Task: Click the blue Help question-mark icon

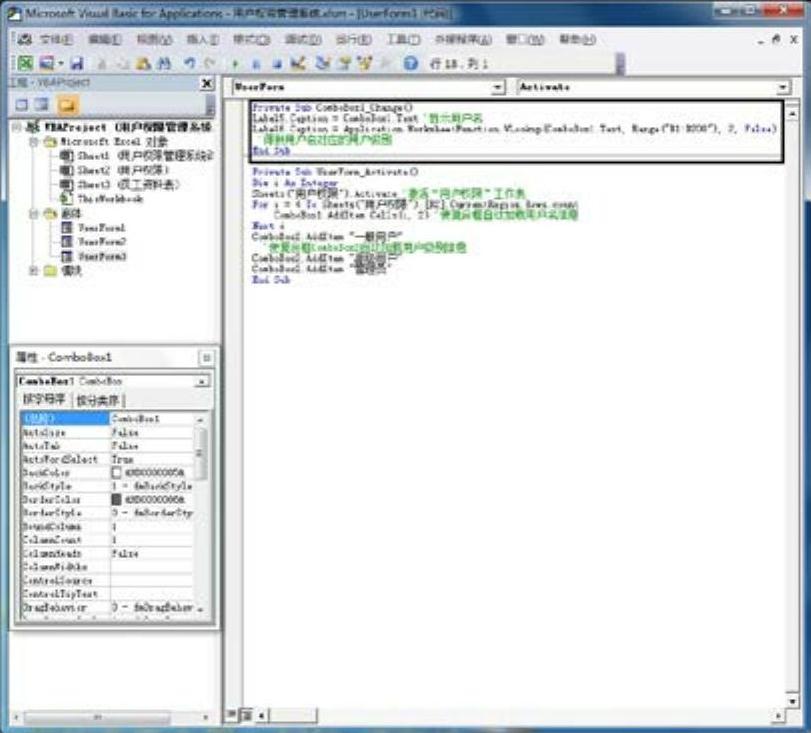Action: click(411, 64)
